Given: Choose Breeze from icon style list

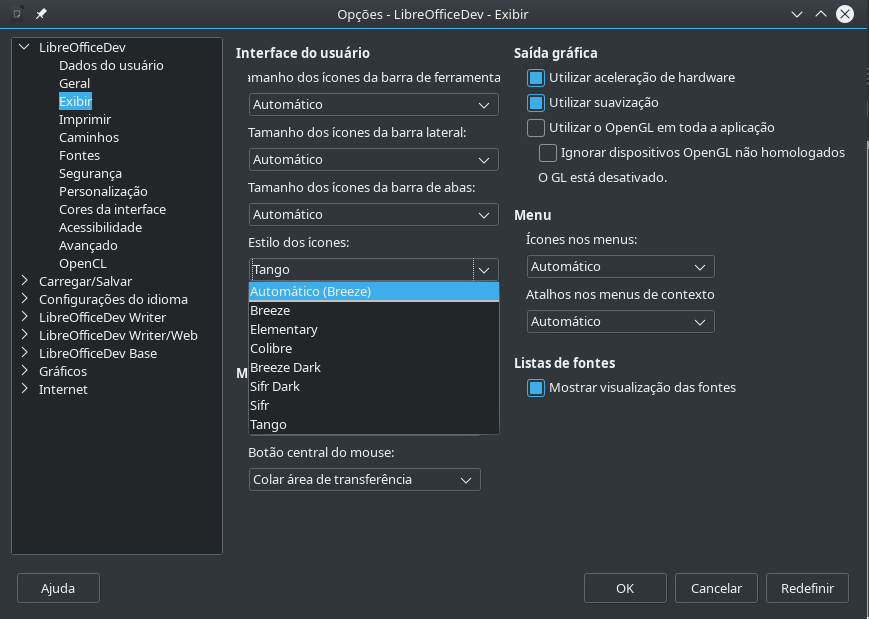Looking at the screenshot, I should [x=374, y=310].
